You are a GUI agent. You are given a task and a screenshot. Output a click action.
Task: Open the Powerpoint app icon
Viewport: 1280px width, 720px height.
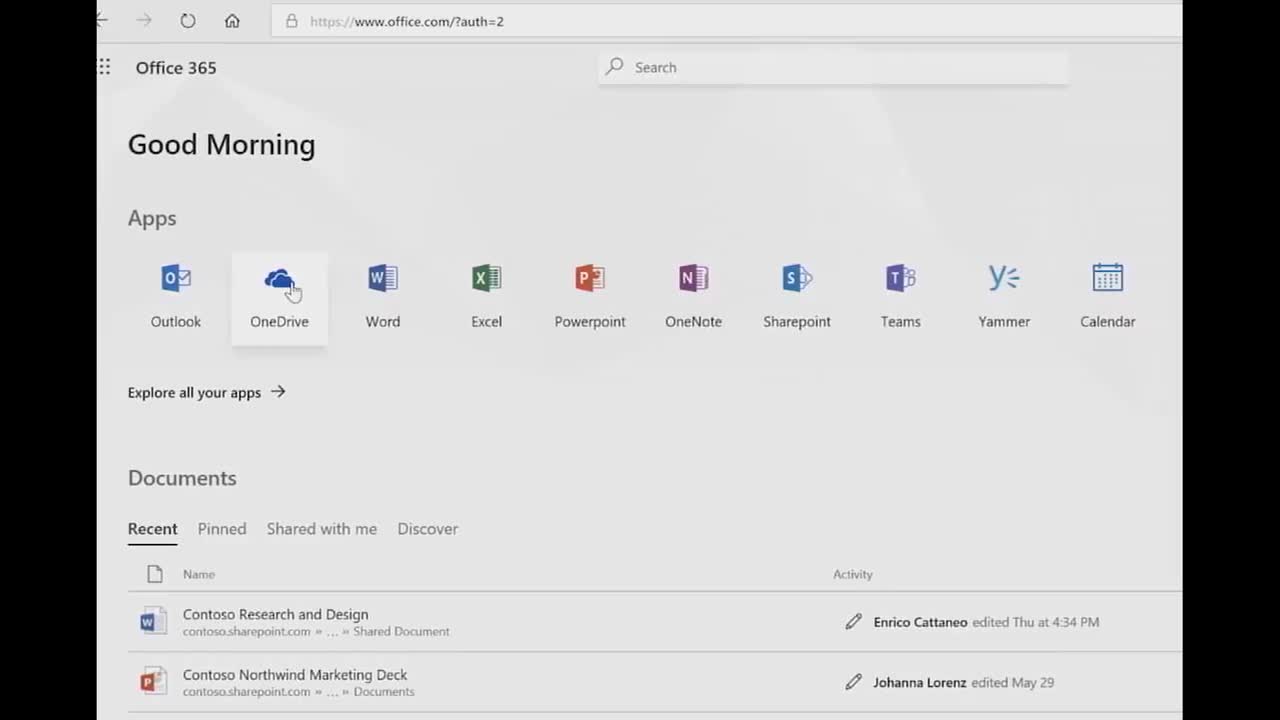tap(590, 278)
